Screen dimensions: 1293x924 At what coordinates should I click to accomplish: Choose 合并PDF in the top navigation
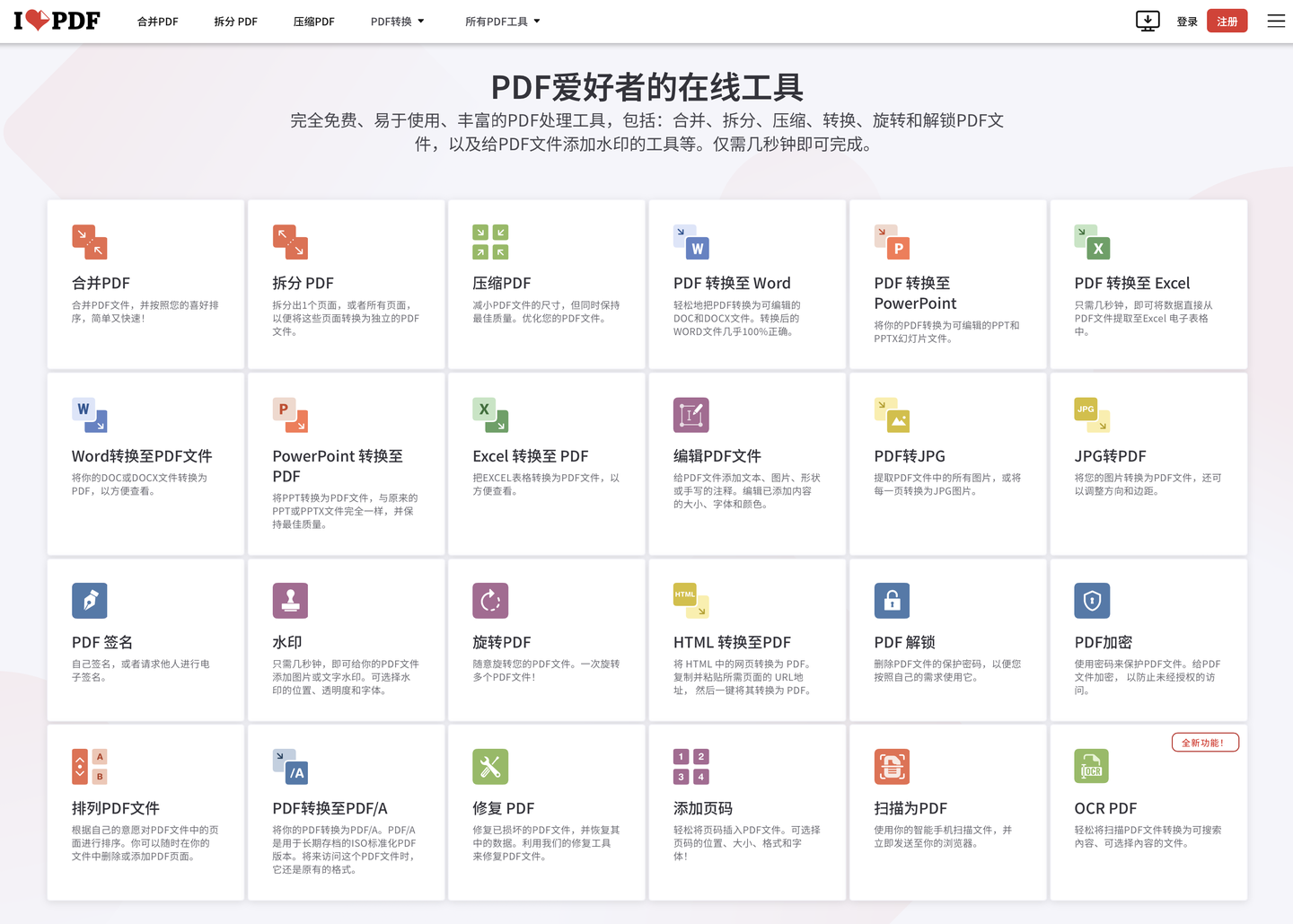[158, 22]
